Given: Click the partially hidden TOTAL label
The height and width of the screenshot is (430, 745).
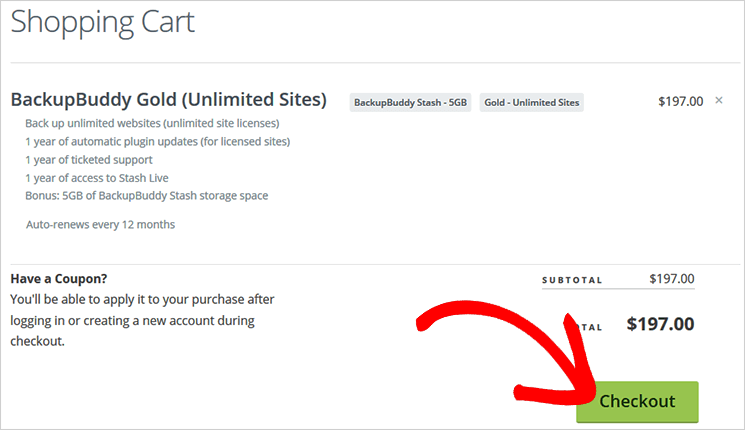Looking at the screenshot, I should 592,327.
